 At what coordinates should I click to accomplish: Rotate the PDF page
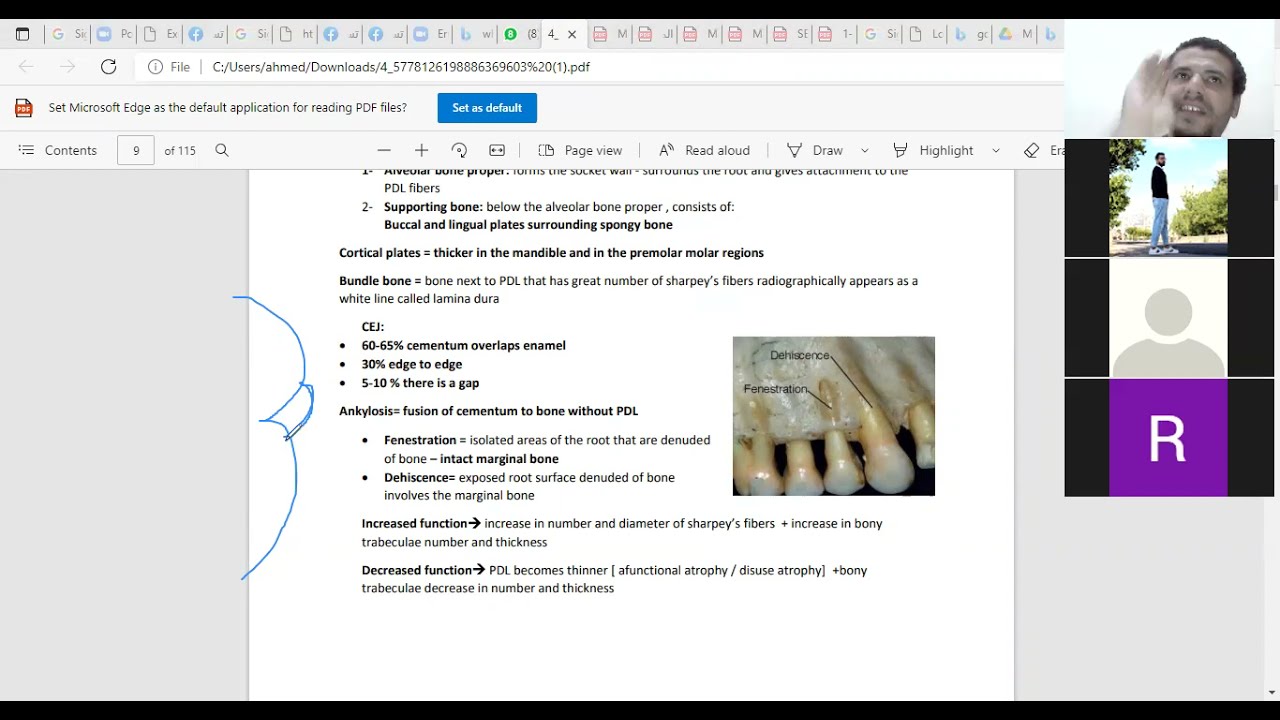[459, 150]
